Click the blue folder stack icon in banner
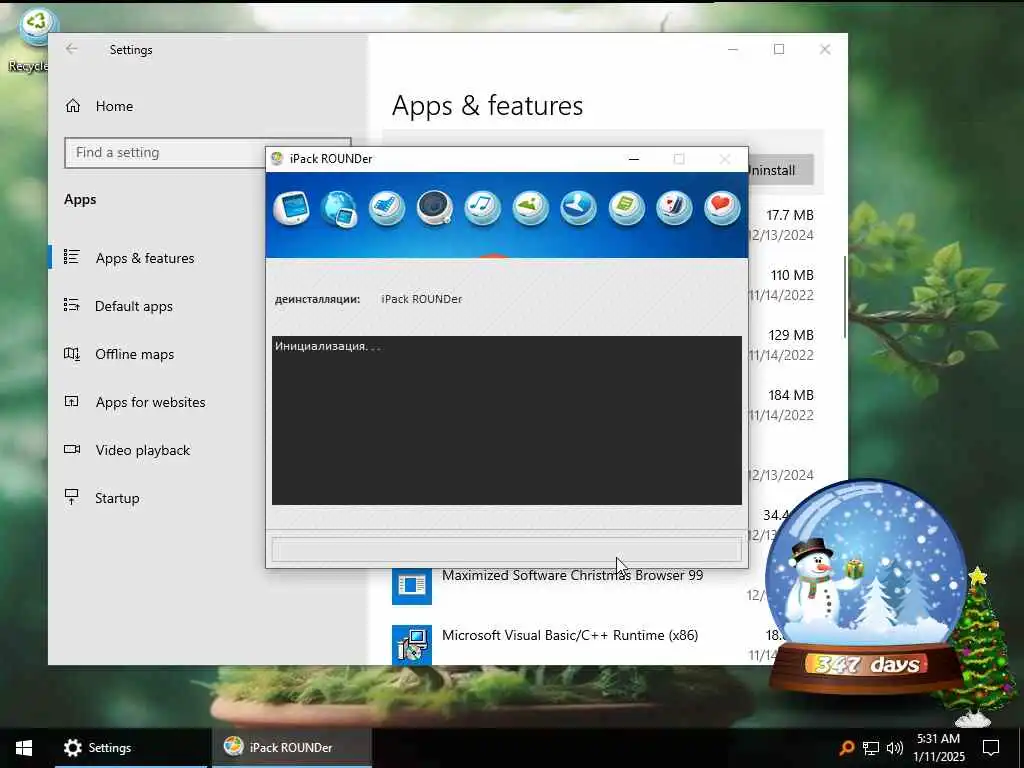Viewport: 1024px width, 768px height. pos(387,208)
